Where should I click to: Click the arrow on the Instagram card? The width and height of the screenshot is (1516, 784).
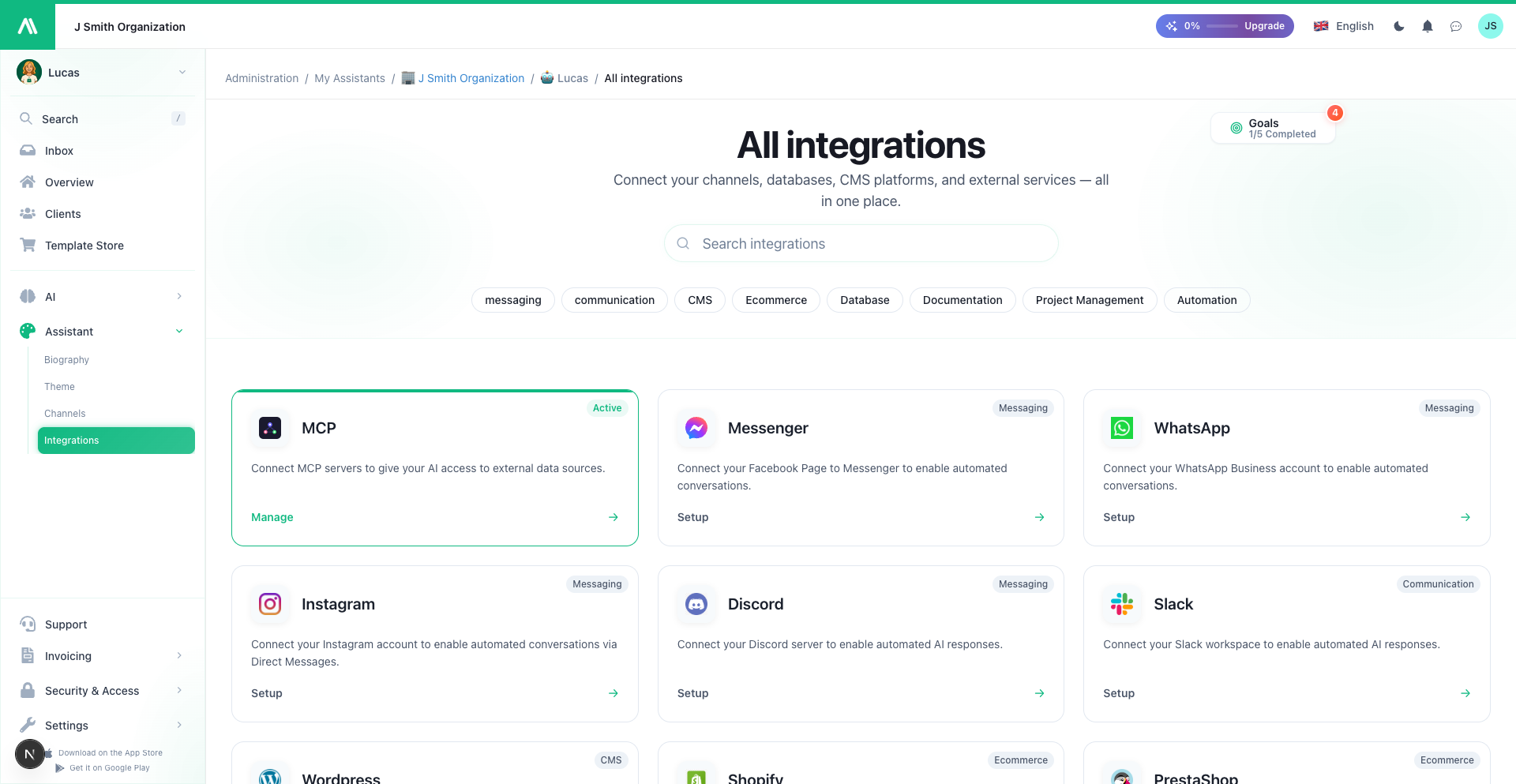coord(614,693)
